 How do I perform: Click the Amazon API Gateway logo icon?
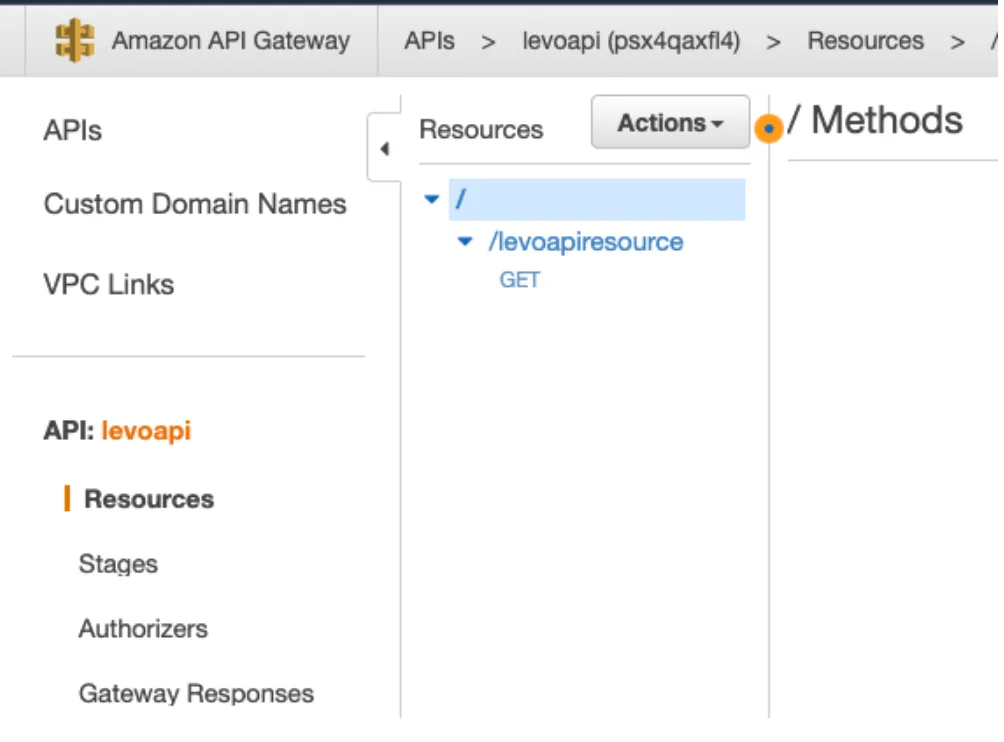click(74, 40)
